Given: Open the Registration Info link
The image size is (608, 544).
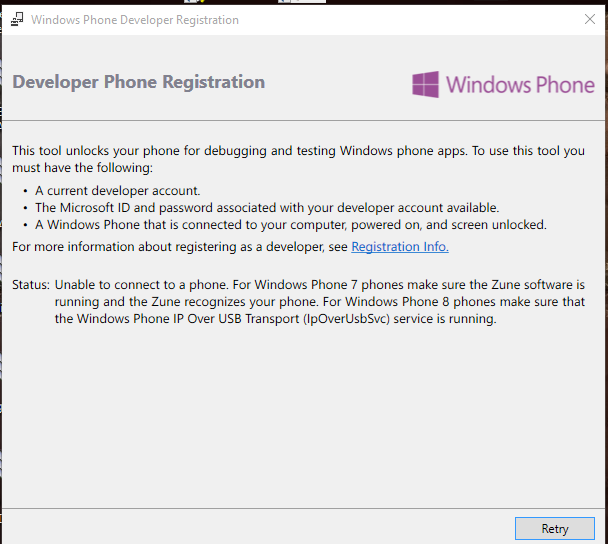Looking at the screenshot, I should 400,247.
